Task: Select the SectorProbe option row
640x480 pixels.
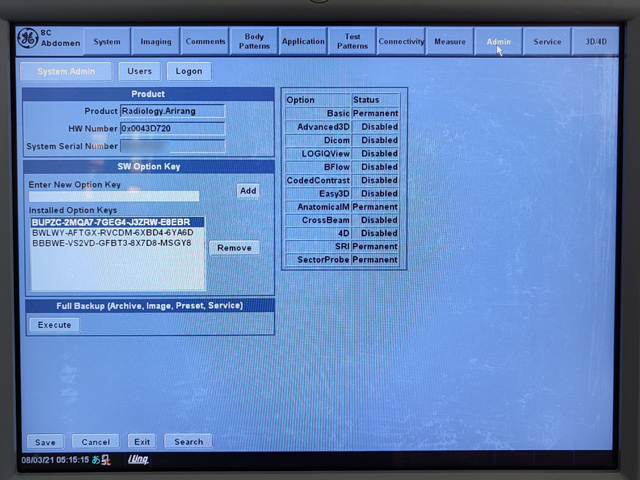Action: point(342,260)
